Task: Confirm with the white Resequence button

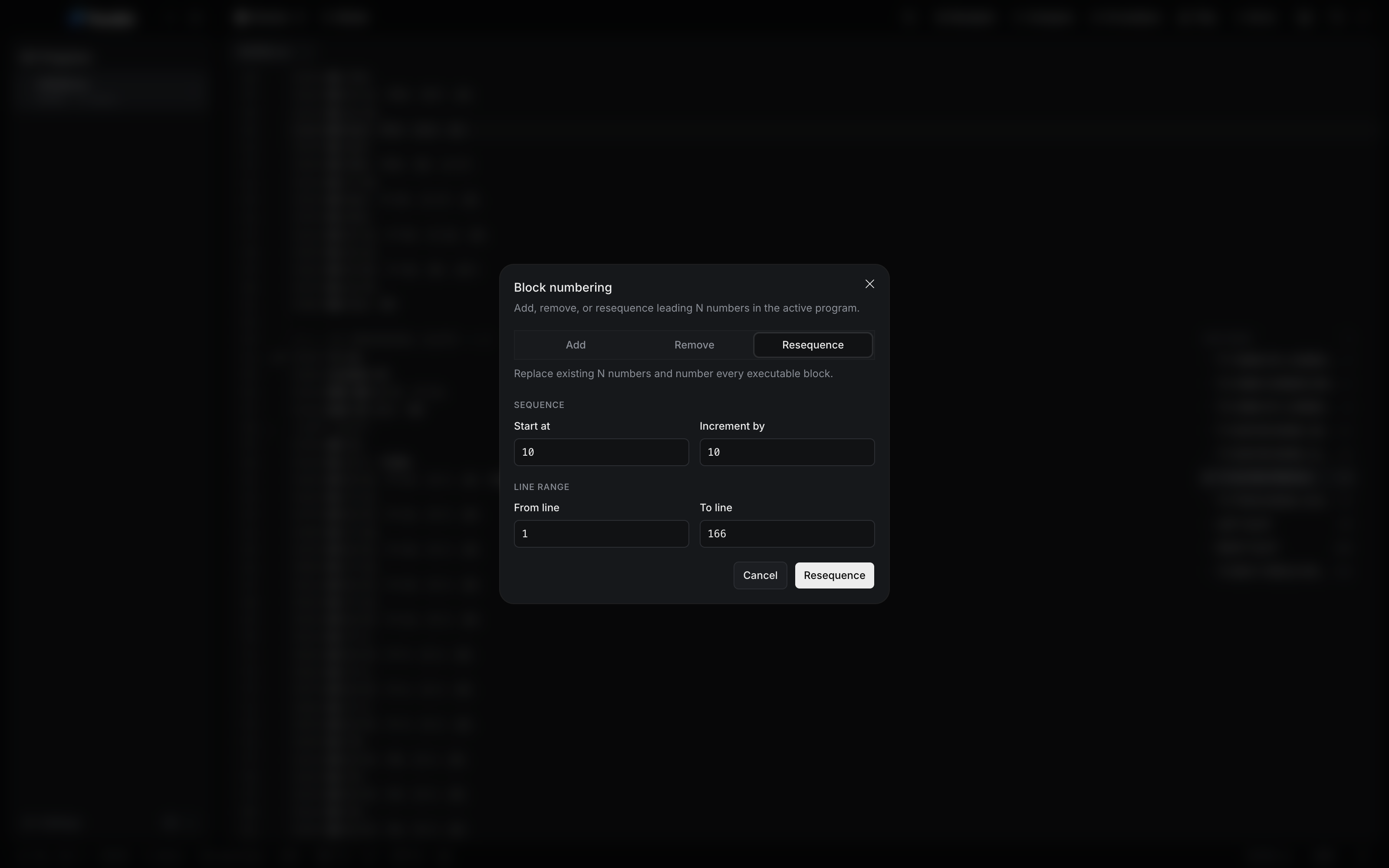Action: click(834, 575)
